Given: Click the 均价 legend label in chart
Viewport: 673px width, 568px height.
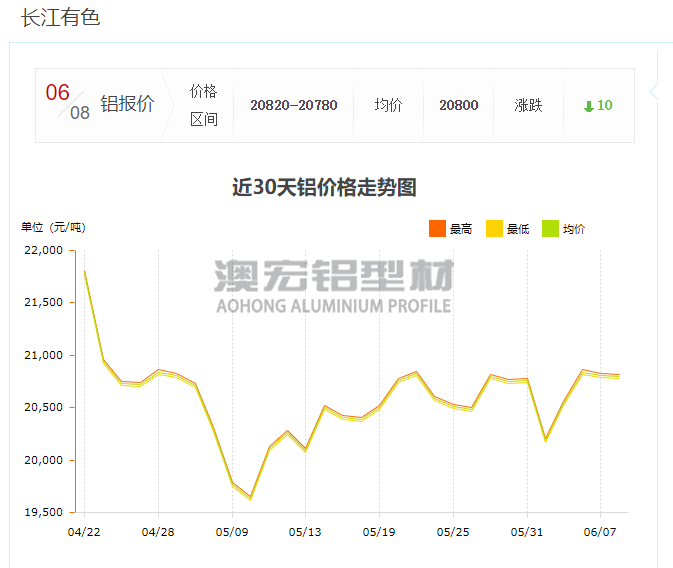Looking at the screenshot, I should pos(574,229).
